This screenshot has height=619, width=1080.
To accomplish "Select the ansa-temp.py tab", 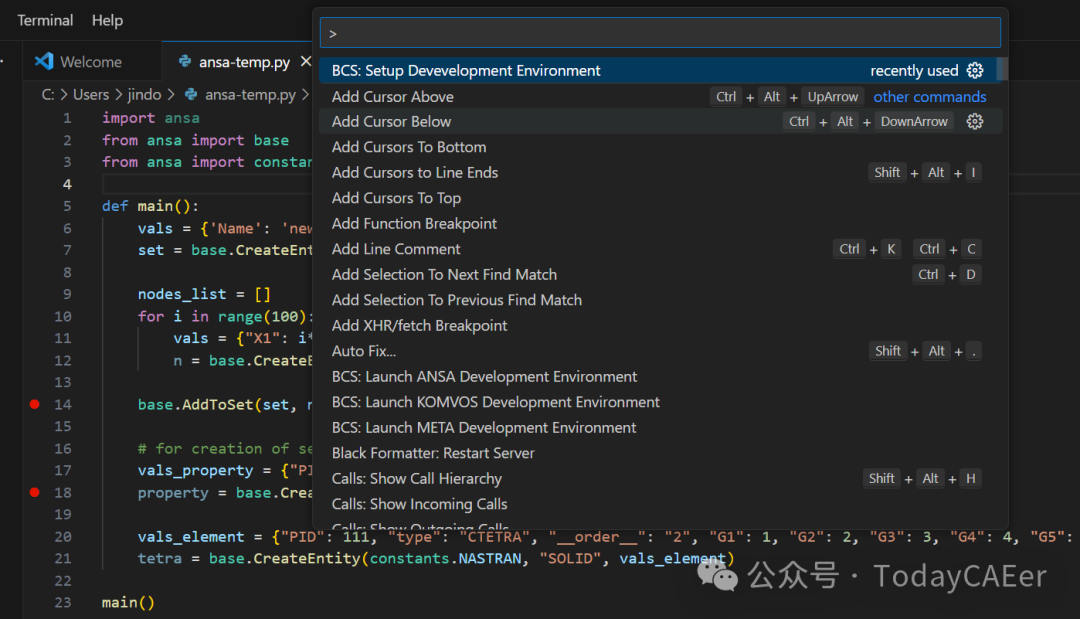I will click(238, 61).
